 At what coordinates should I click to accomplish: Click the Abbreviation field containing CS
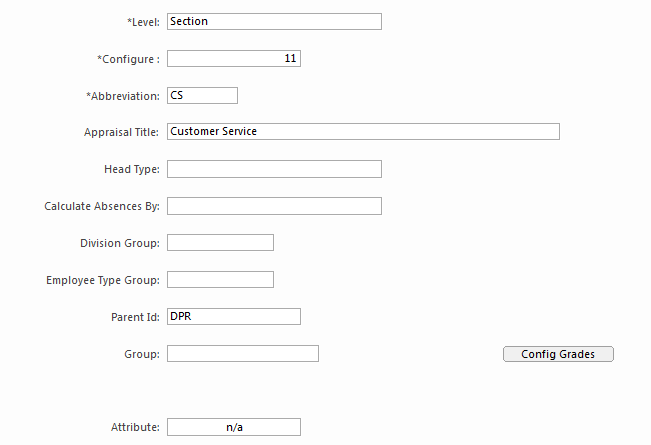point(202,96)
